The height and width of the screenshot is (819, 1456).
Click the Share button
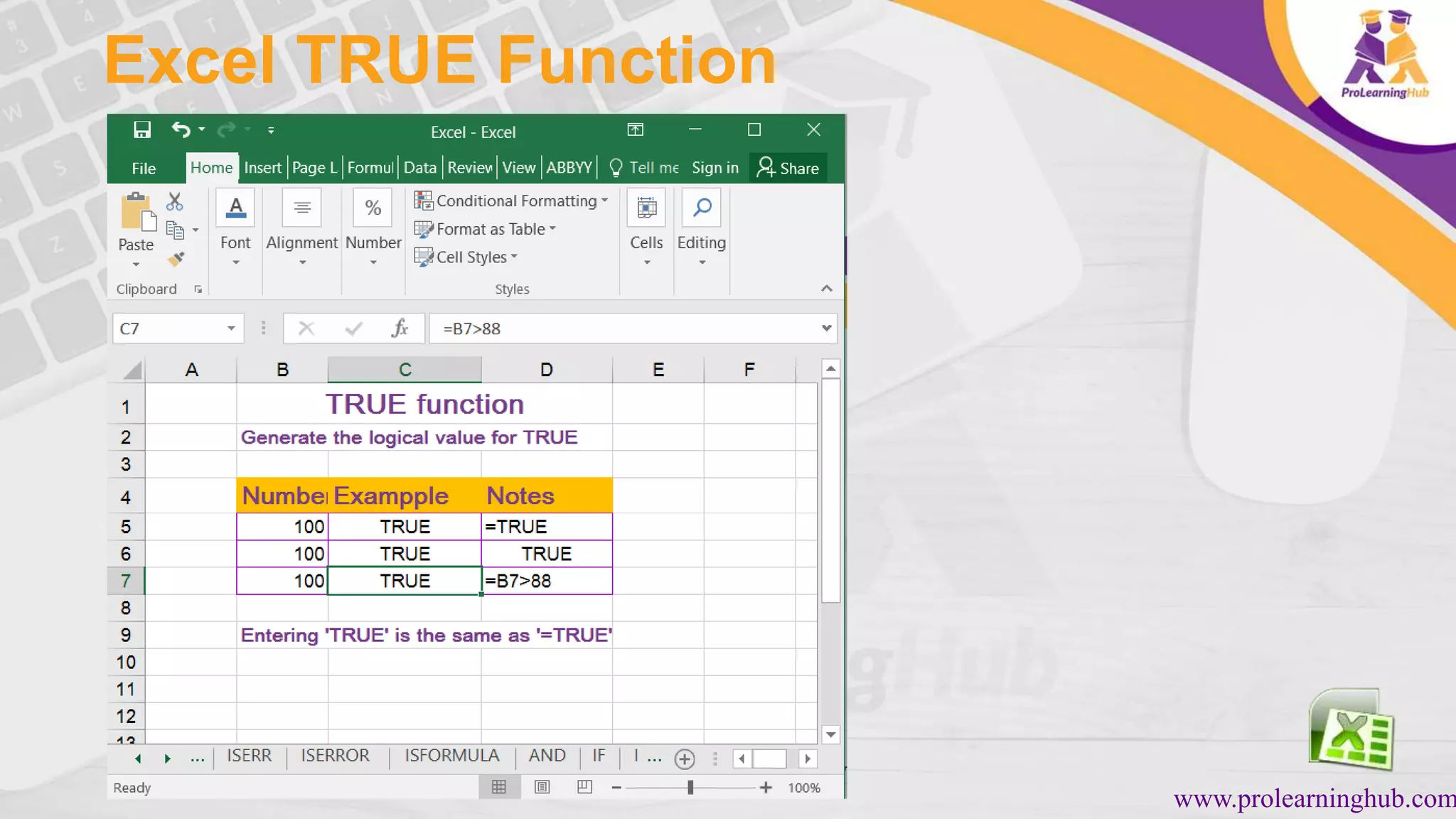click(788, 168)
